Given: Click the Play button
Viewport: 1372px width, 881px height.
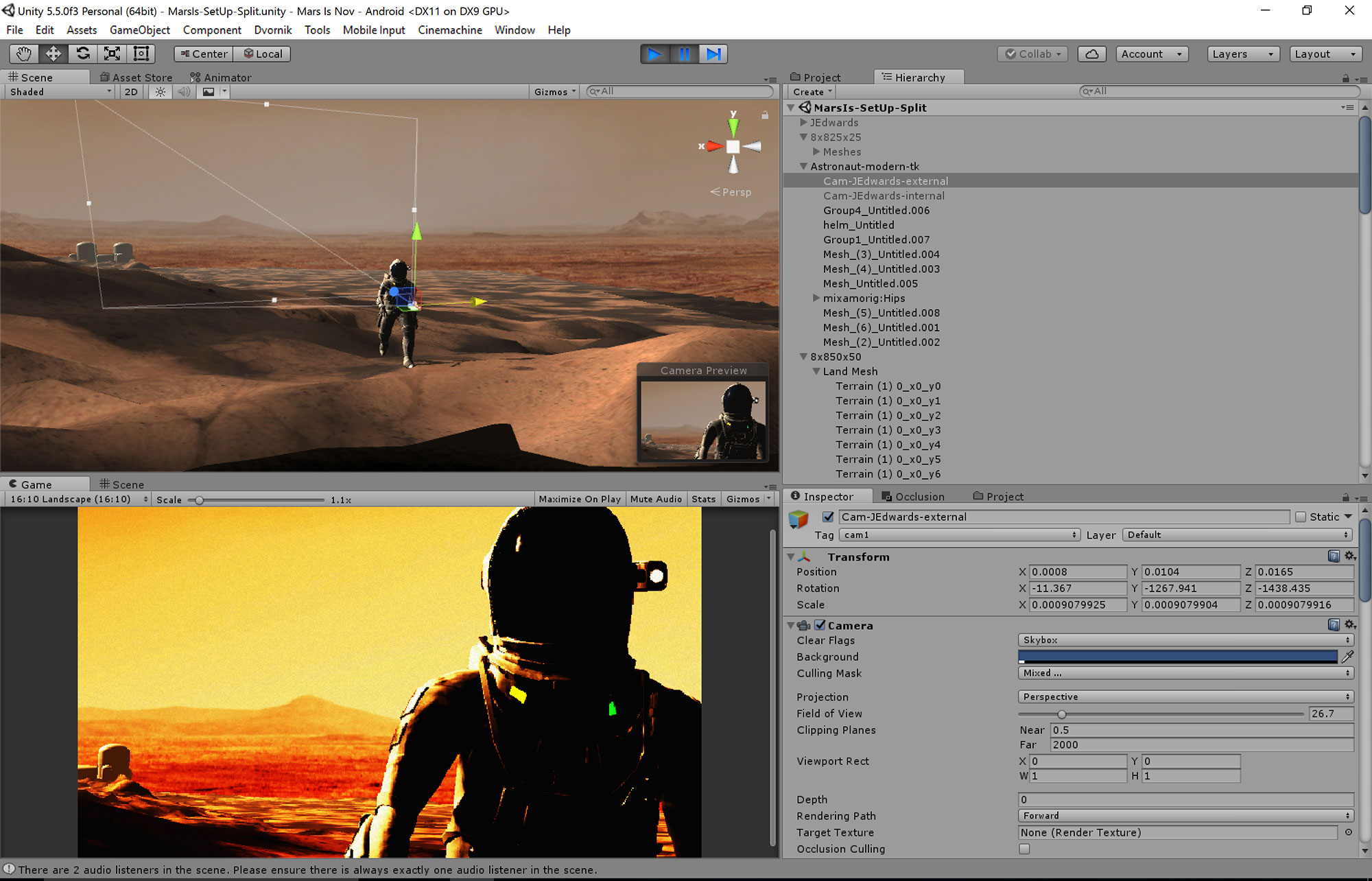Looking at the screenshot, I should (654, 54).
